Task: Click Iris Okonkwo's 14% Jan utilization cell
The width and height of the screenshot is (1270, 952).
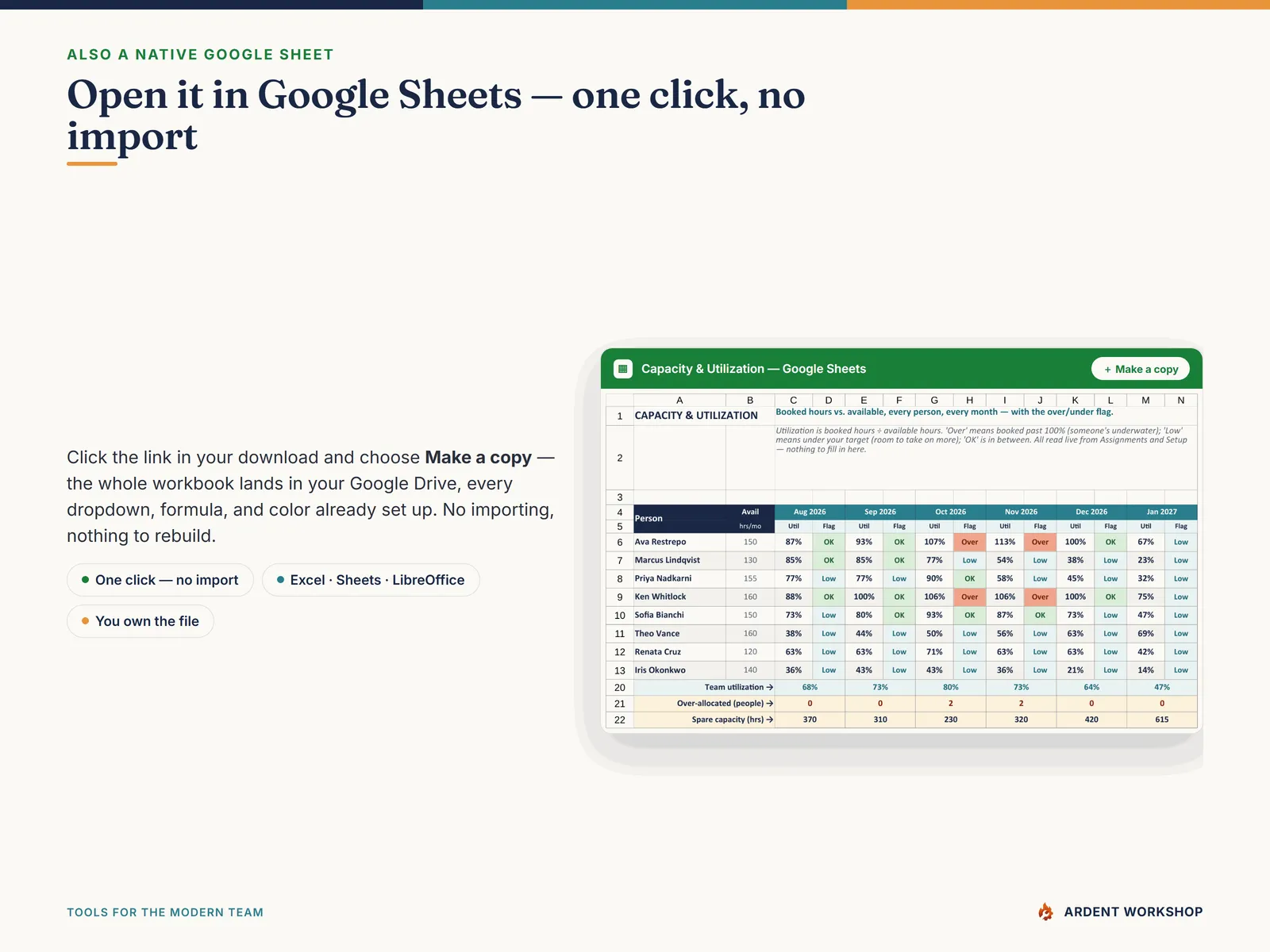Action: tap(1145, 670)
